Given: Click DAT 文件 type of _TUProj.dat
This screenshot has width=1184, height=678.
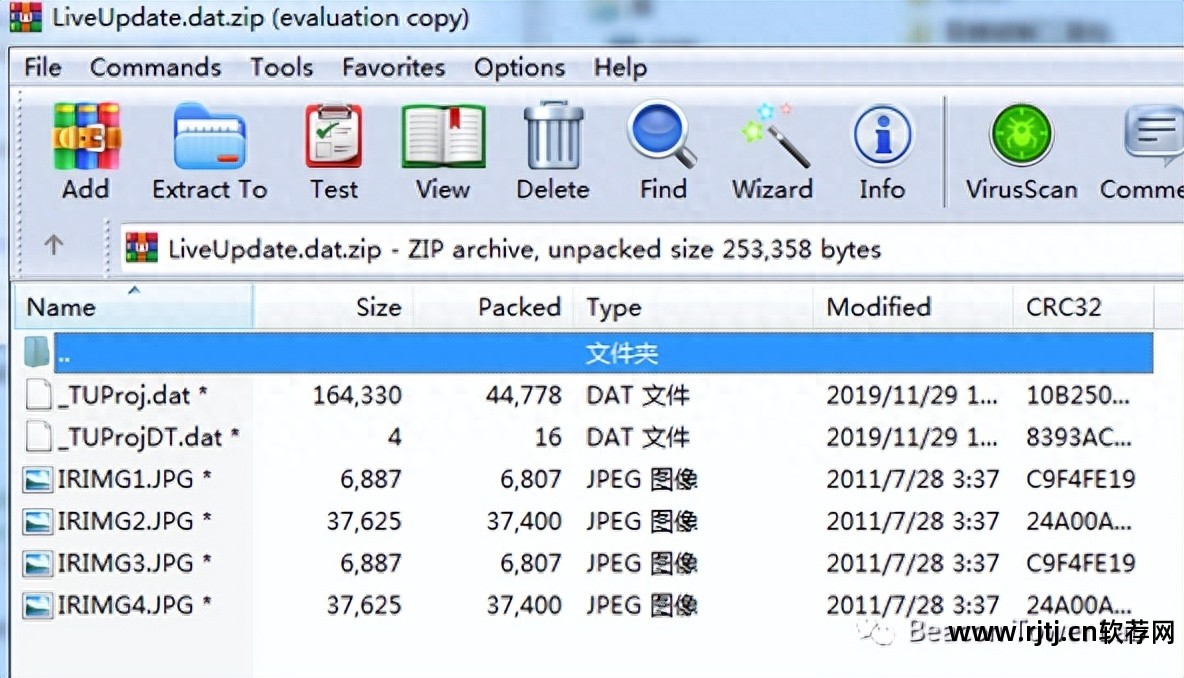Looking at the screenshot, I should [638, 395].
